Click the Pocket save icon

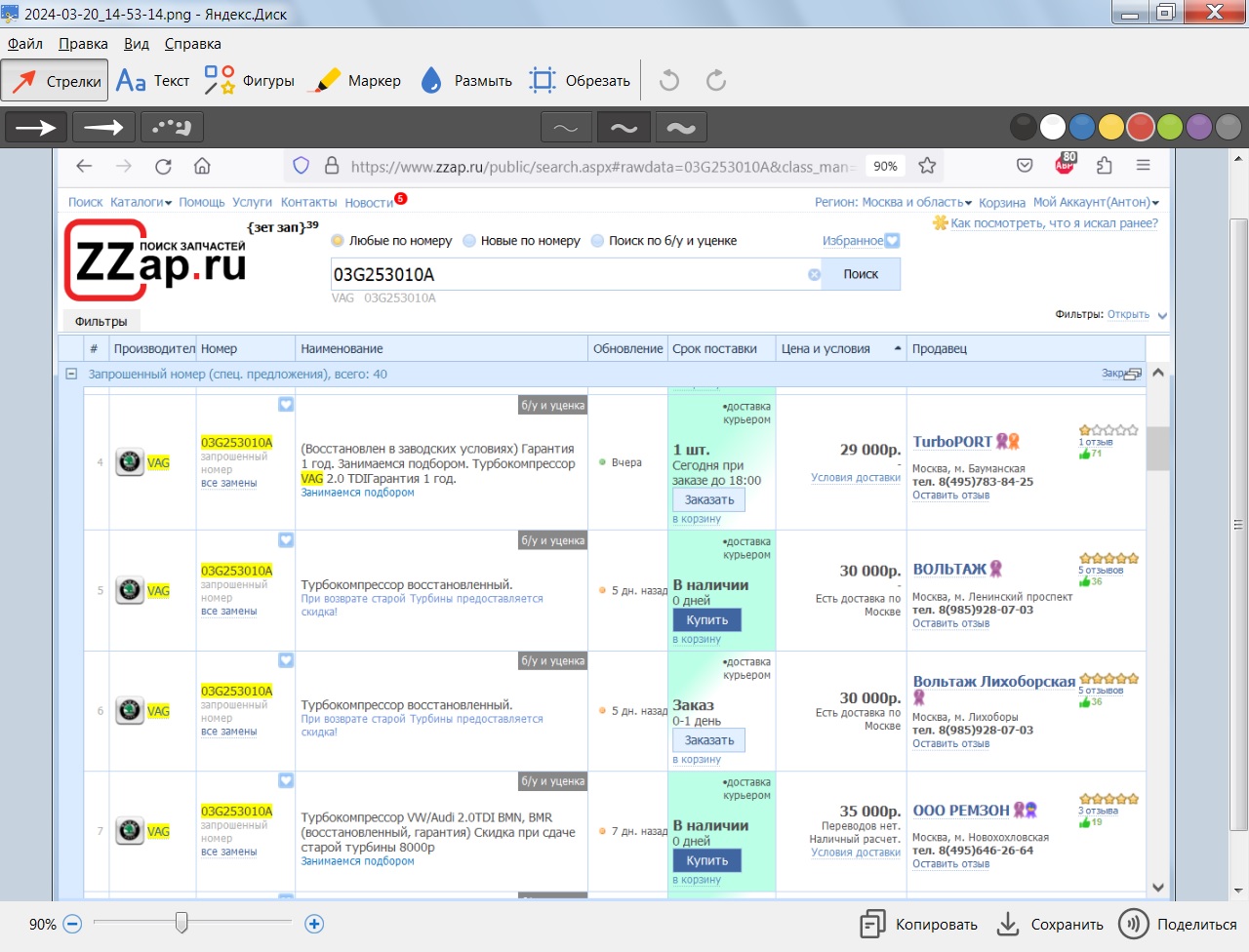point(1025,166)
